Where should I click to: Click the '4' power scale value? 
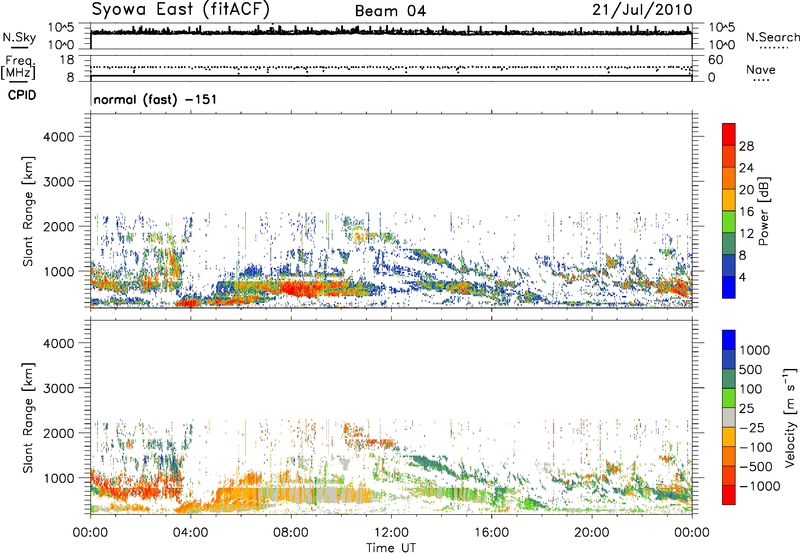tap(742, 278)
